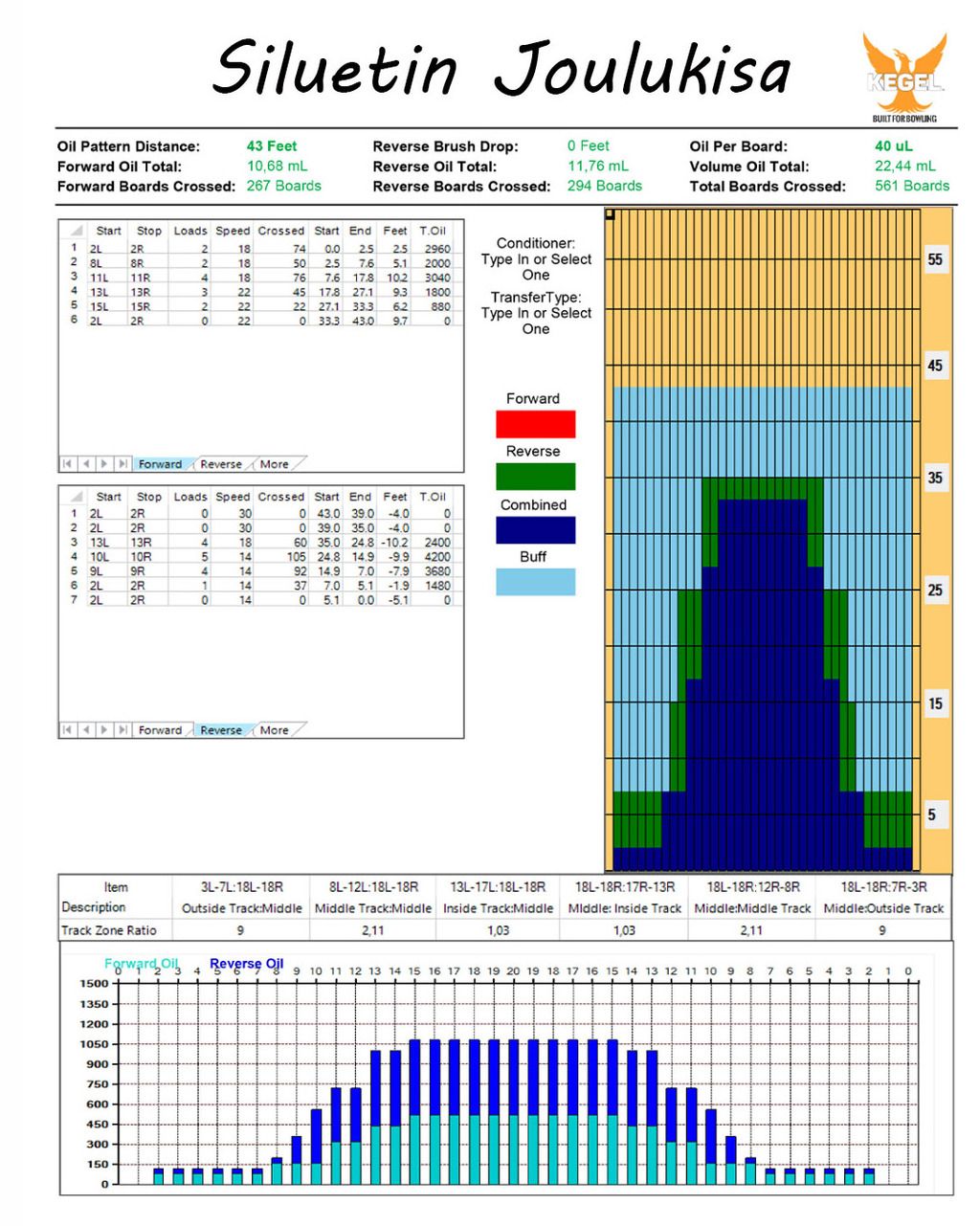Click next-sheet arrow in lower load table
Viewport: 980px width, 1226px height.
(103, 730)
